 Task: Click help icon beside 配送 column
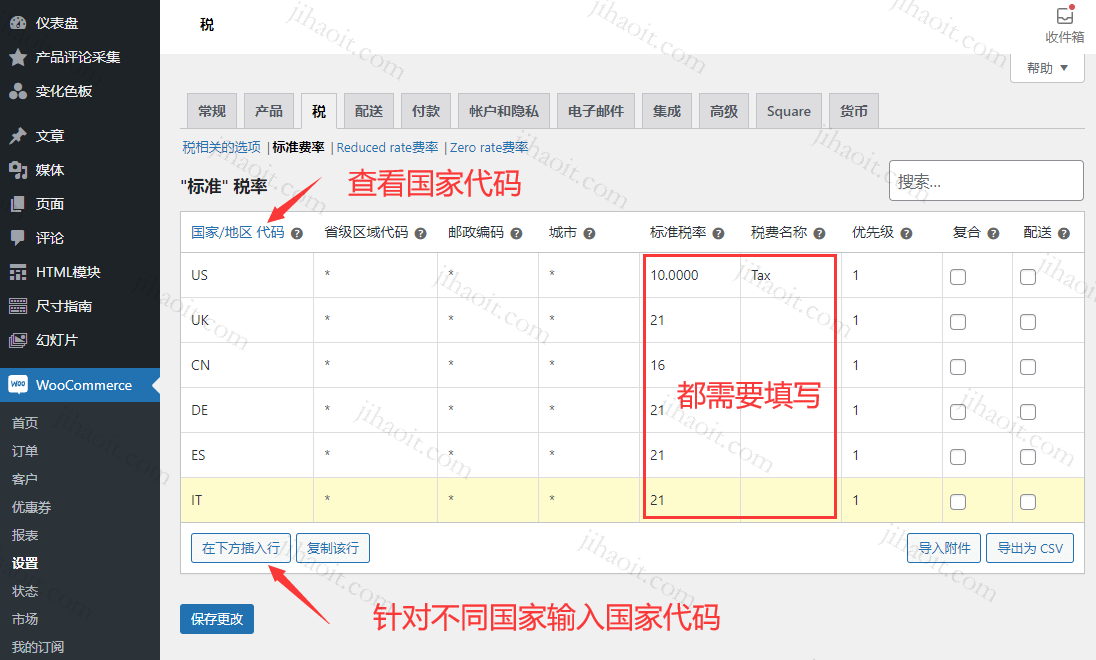pyautogui.click(x=1064, y=234)
